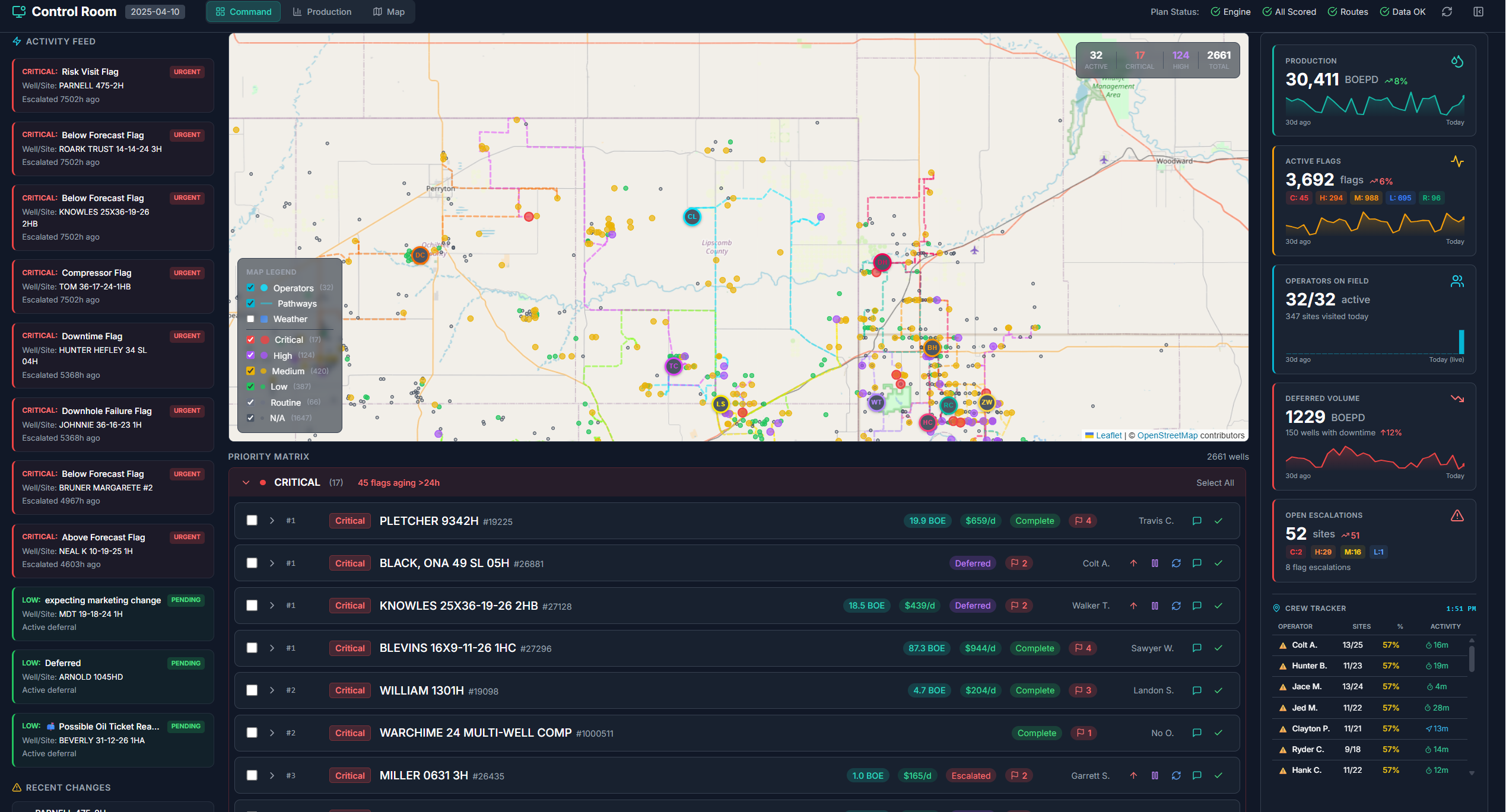The height and width of the screenshot is (812, 1506).
Task: Select the Risk Visit Flag card for PARNELL 475-2H
Action: click(x=112, y=85)
